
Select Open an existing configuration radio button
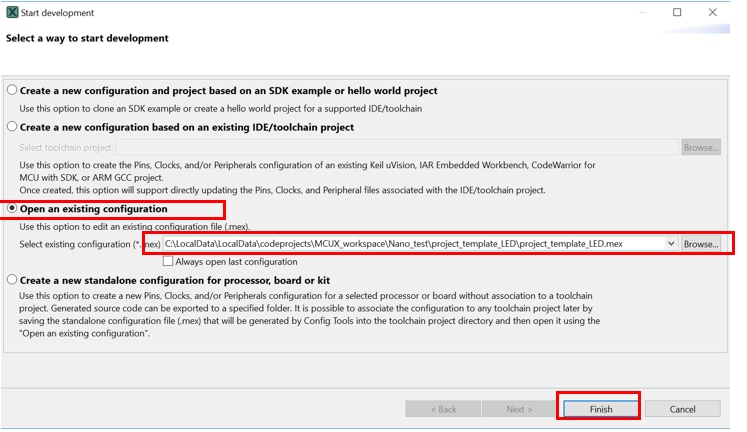point(13,209)
